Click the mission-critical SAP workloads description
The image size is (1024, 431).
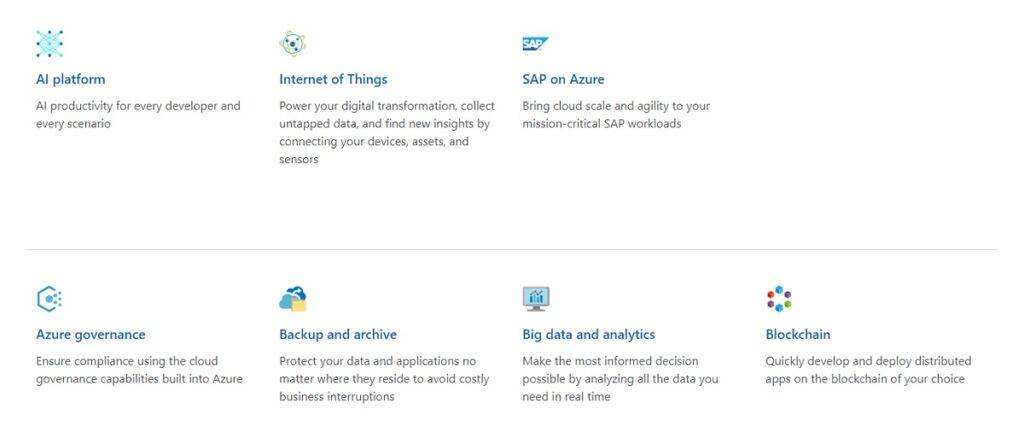tap(615, 115)
